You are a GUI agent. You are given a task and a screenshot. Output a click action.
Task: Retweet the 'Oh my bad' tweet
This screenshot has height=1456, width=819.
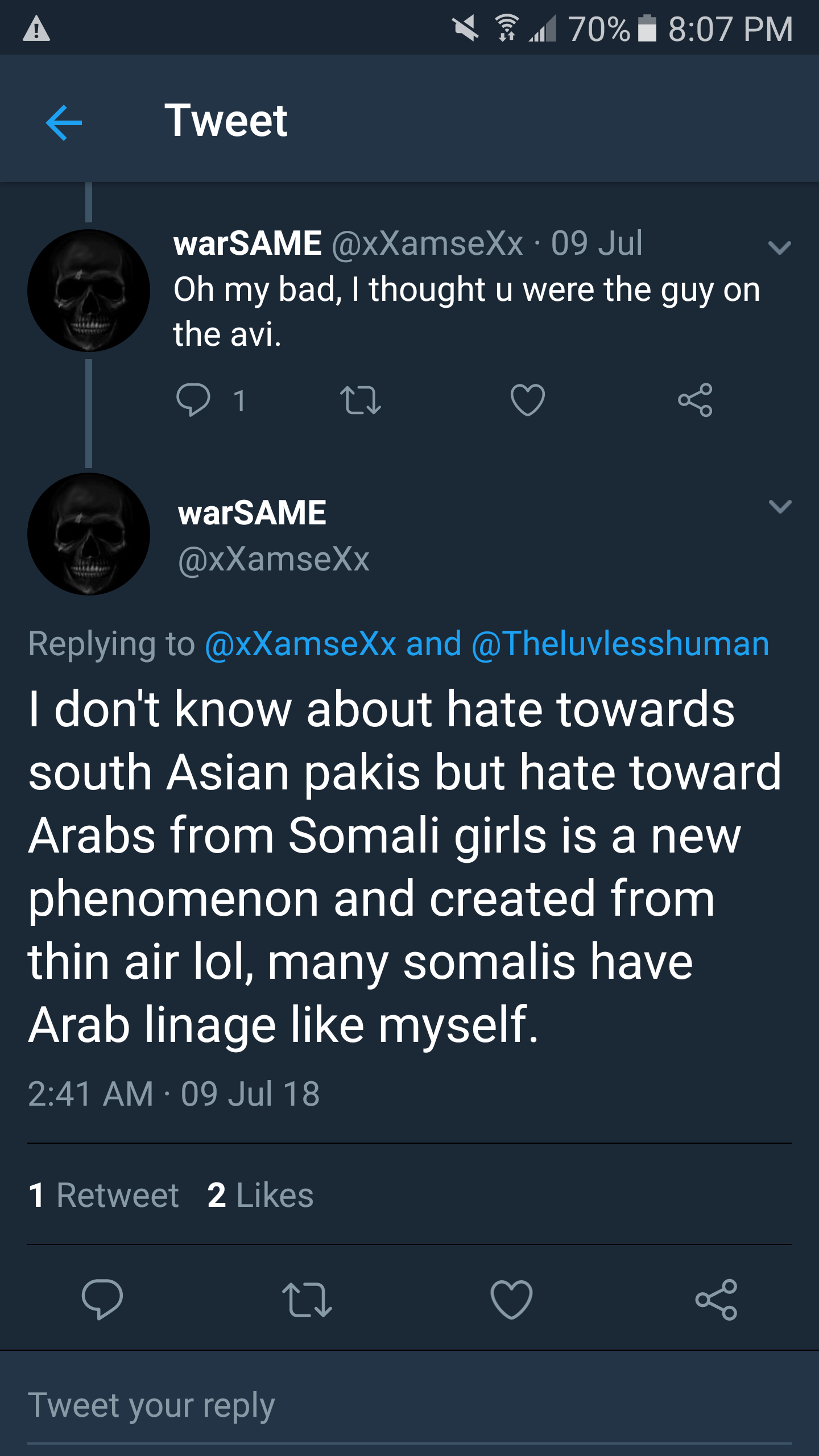click(x=360, y=400)
